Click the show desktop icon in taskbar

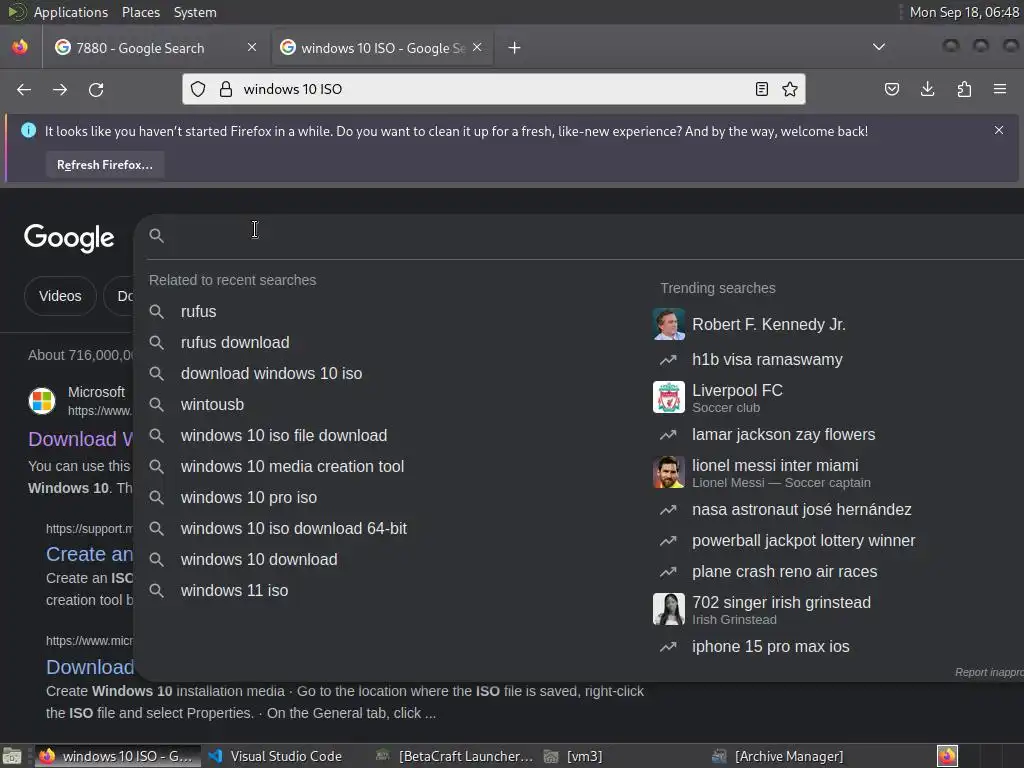12,756
